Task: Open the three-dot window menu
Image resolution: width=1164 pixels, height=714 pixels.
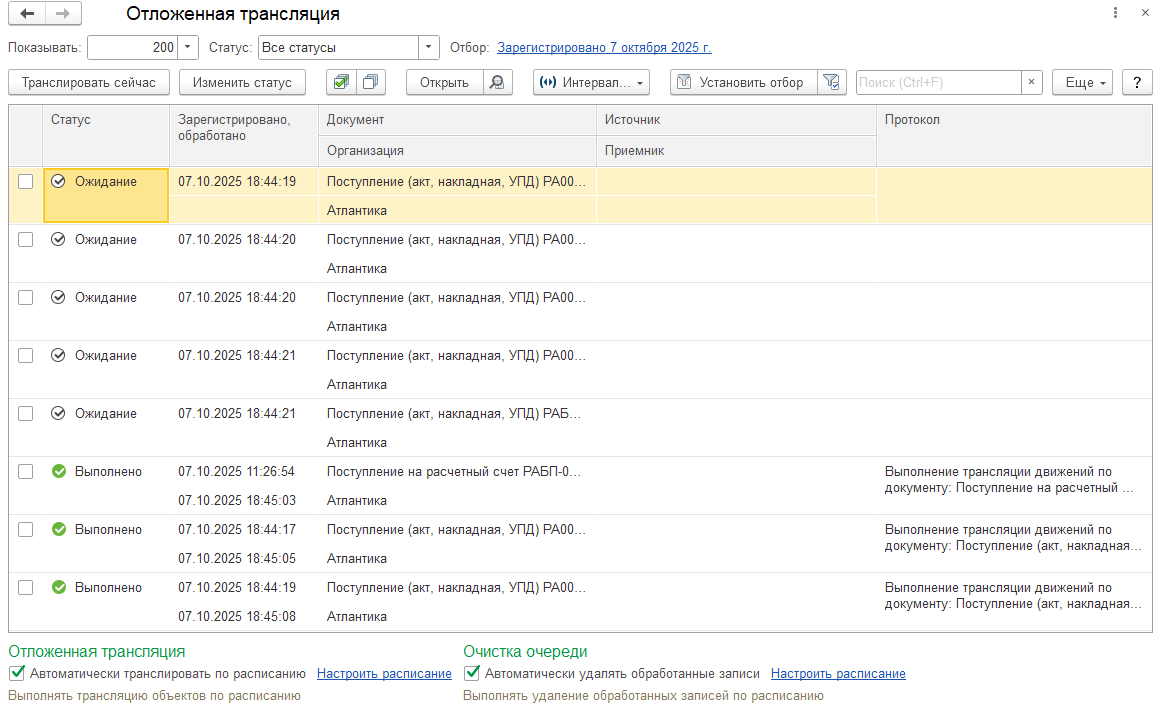Action: 1115,14
